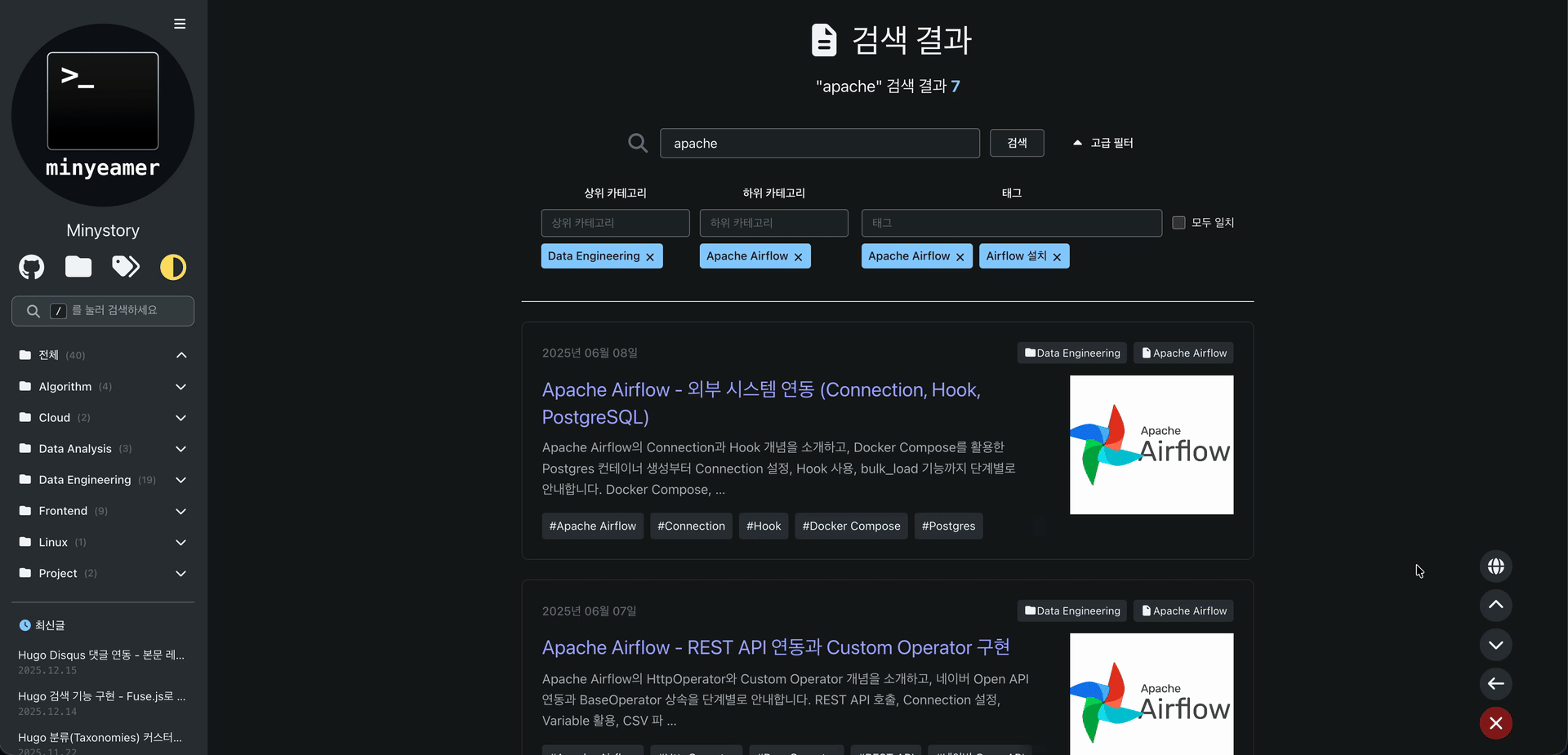This screenshot has width=1568, height=755.
Task: Open the Data Analysis category
Action: [x=75, y=449]
